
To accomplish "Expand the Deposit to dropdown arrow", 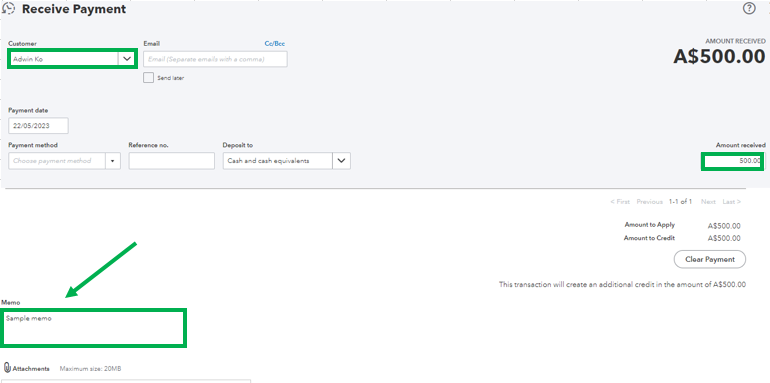I will coord(342,161).
